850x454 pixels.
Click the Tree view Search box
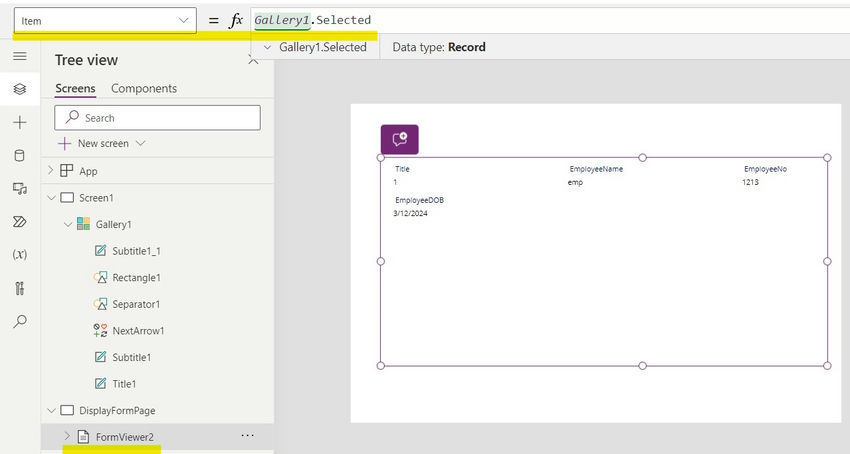pos(157,118)
